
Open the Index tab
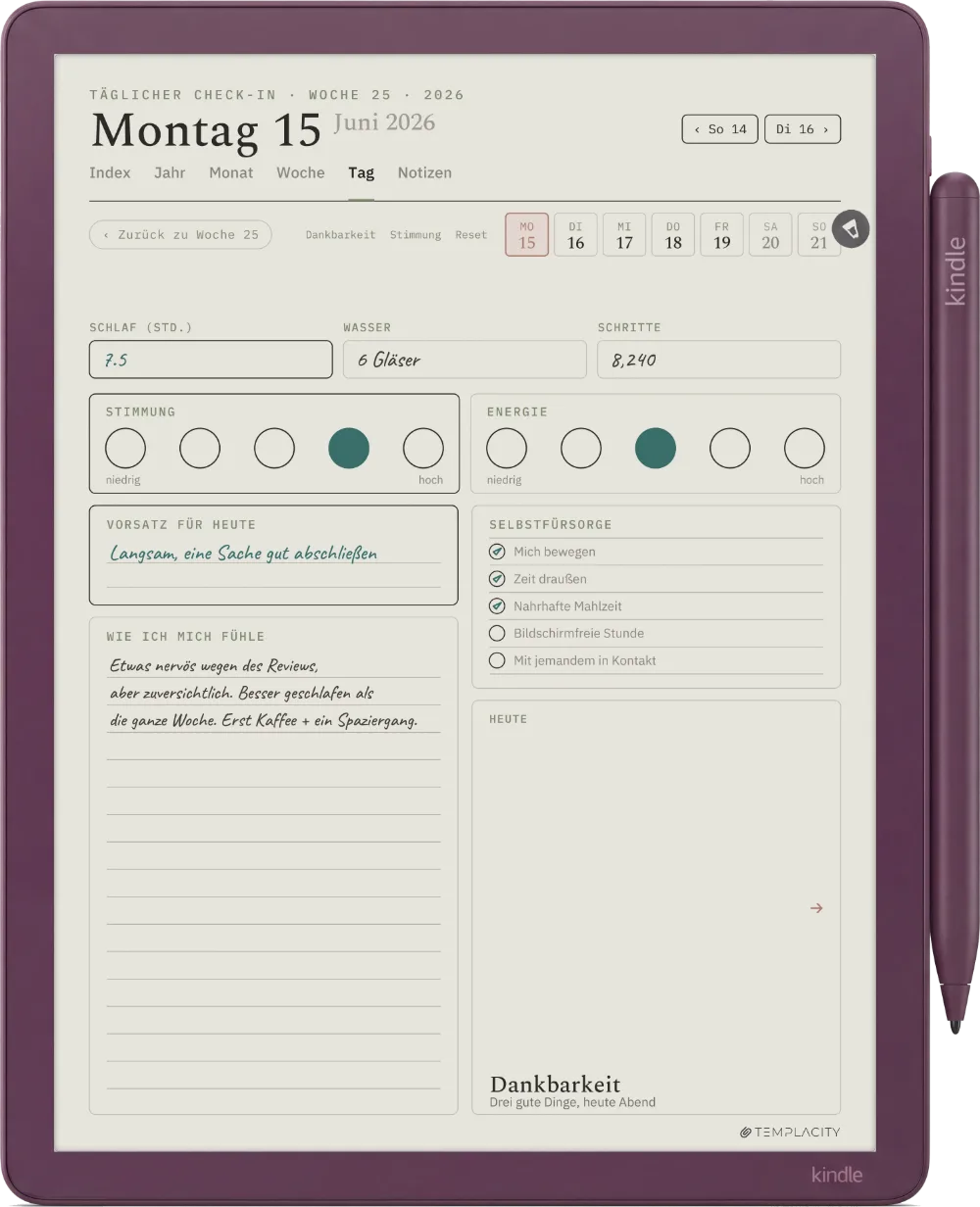point(110,172)
